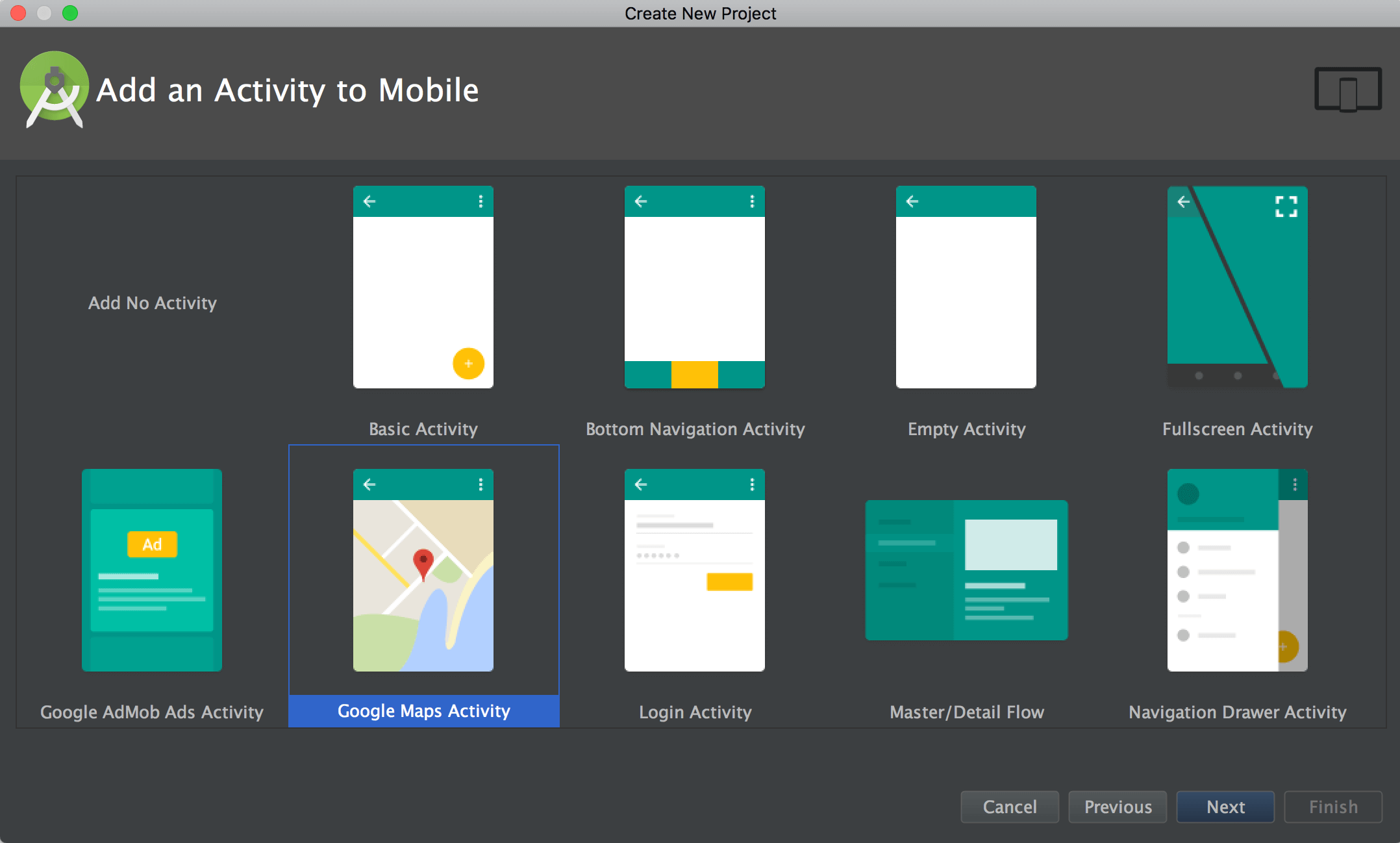Choose the Google AdMob Ads Activity template
The image size is (1400, 843).
click(x=151, y=570)
